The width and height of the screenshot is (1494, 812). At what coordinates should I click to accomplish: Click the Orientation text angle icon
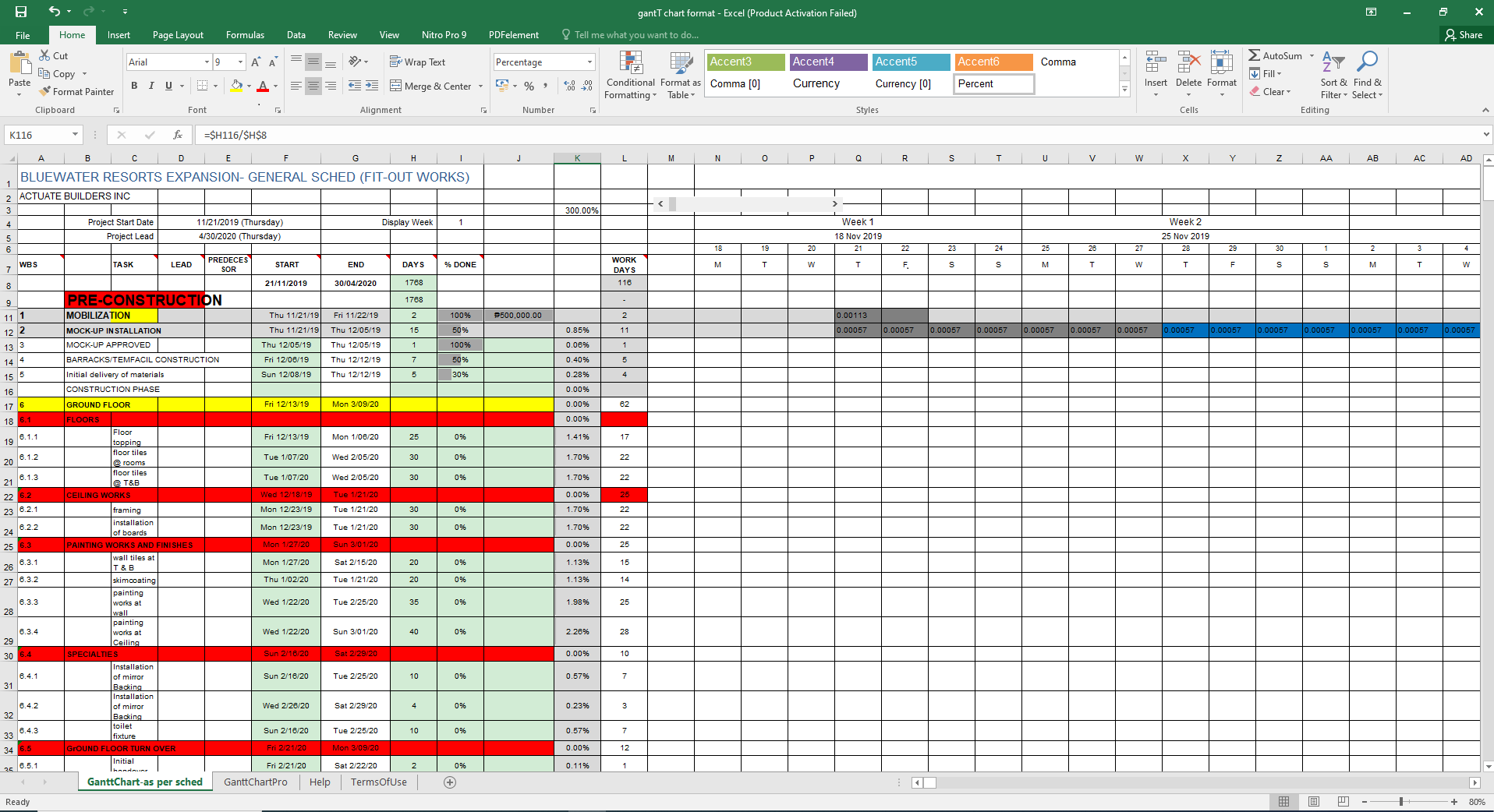point(355,62)
